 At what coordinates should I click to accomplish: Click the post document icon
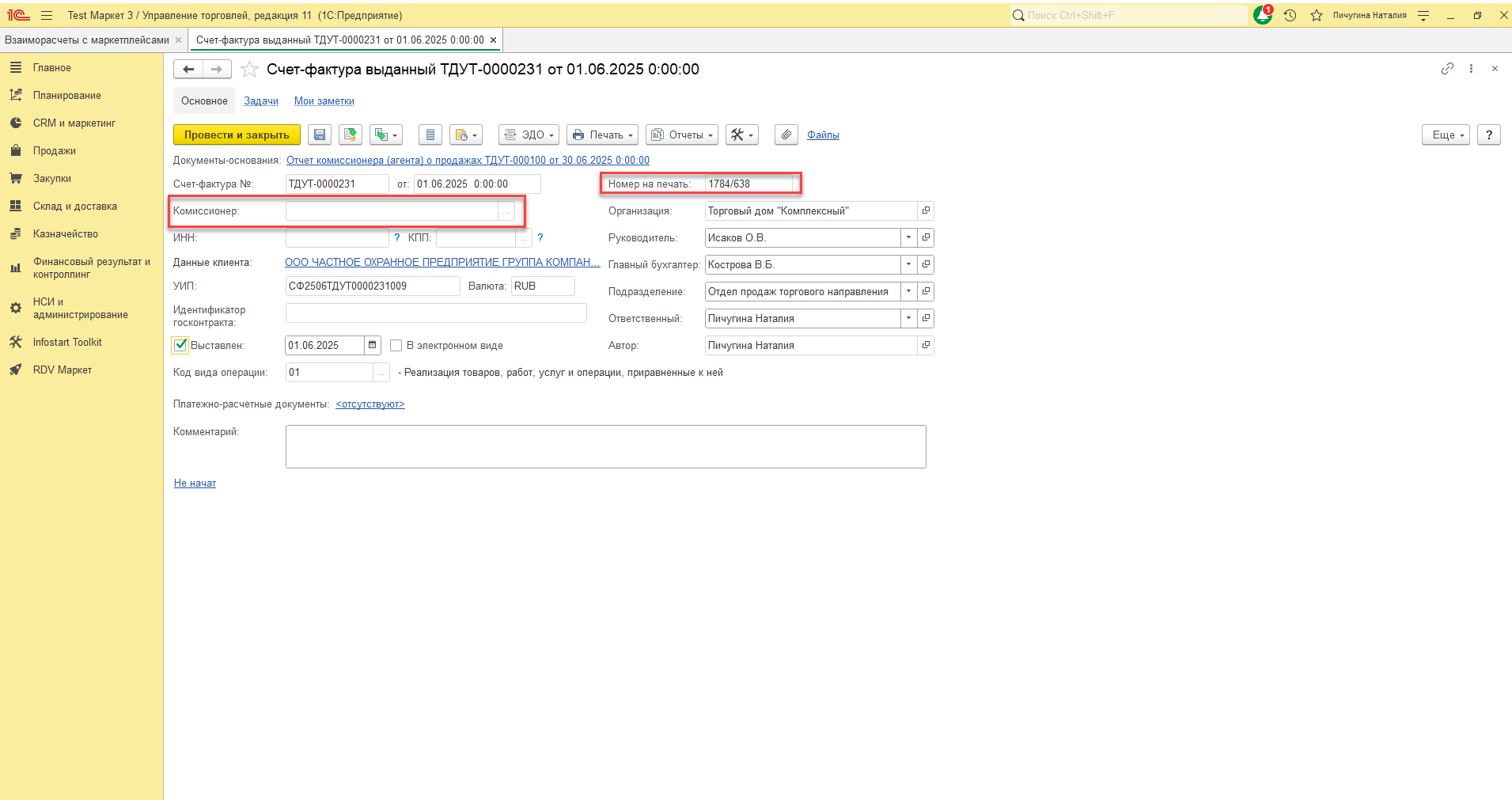[x=350, y=135]
